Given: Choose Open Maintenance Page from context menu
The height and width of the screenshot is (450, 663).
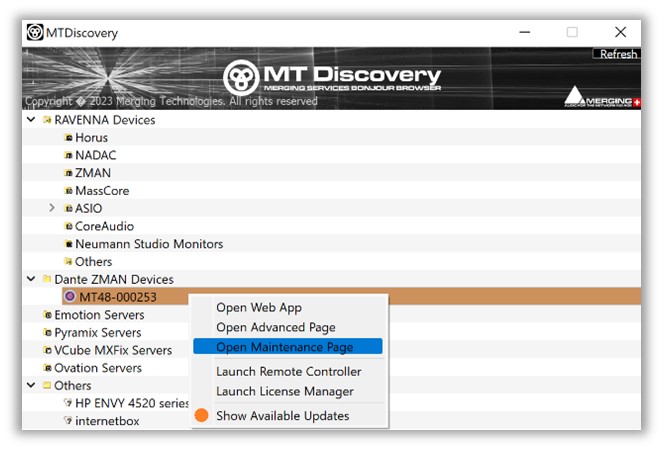Looking at the screenshot, I should (284, 347).
